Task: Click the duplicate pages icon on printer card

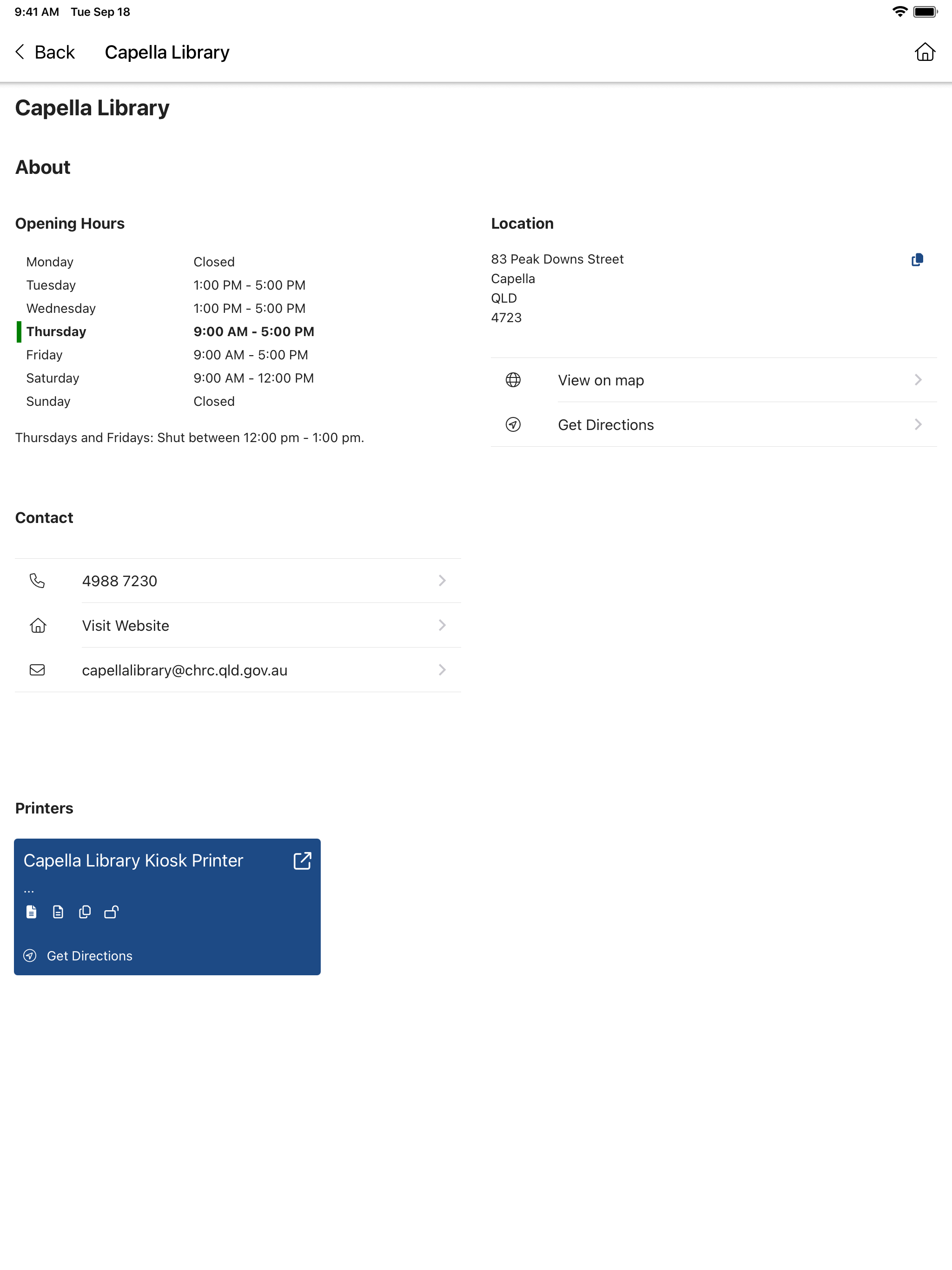Action: click(x=85, y=912)
